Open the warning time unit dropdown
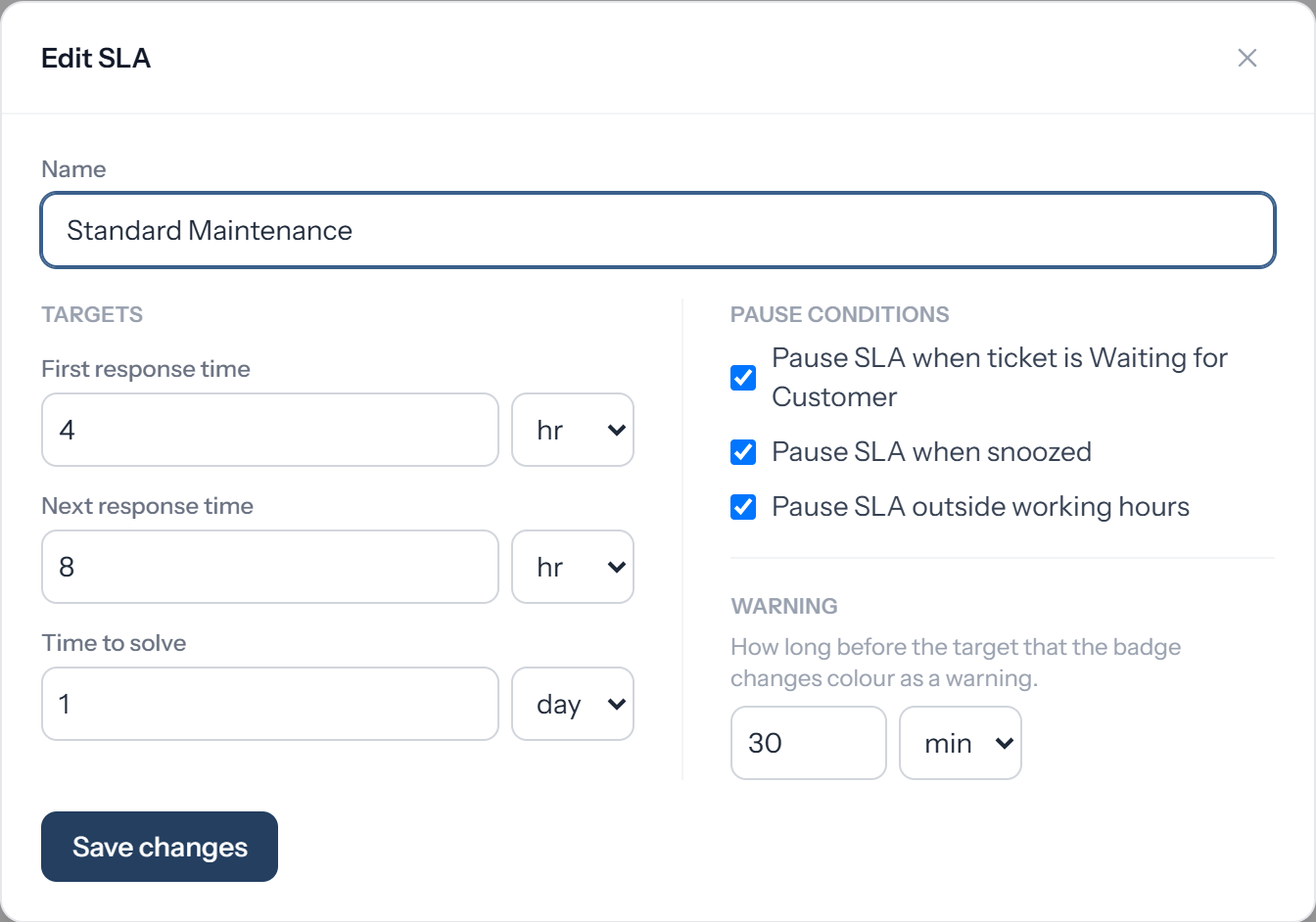Viewport: 1316px width, 922px height. tap(961, 743)
